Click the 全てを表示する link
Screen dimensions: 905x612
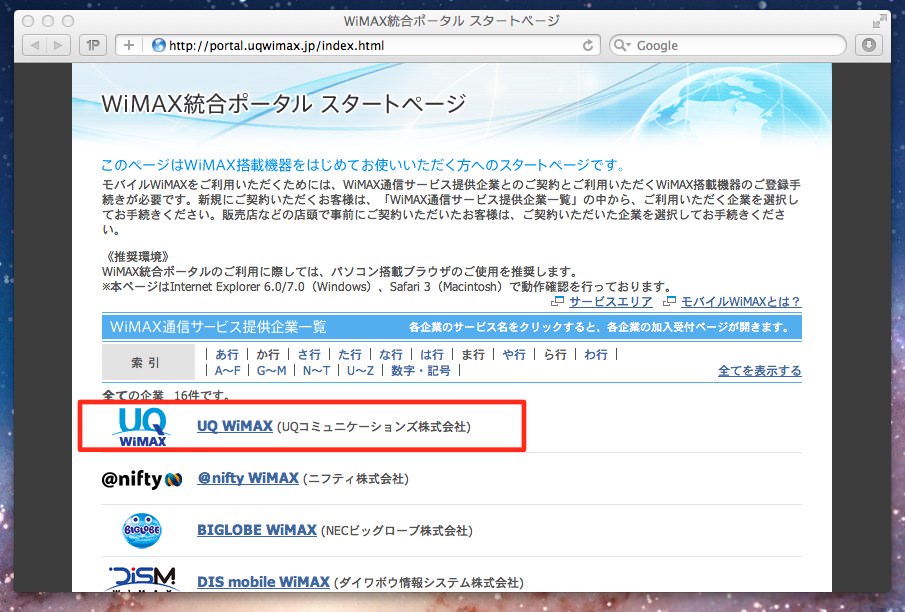[760, 371]
